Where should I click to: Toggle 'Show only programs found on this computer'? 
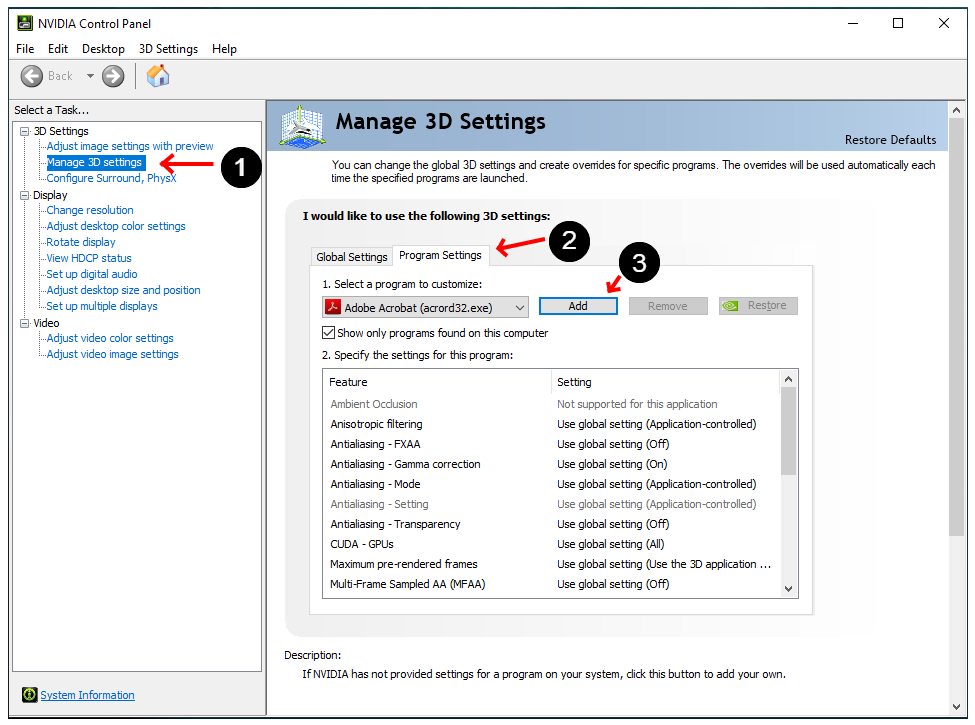point(329,333)
